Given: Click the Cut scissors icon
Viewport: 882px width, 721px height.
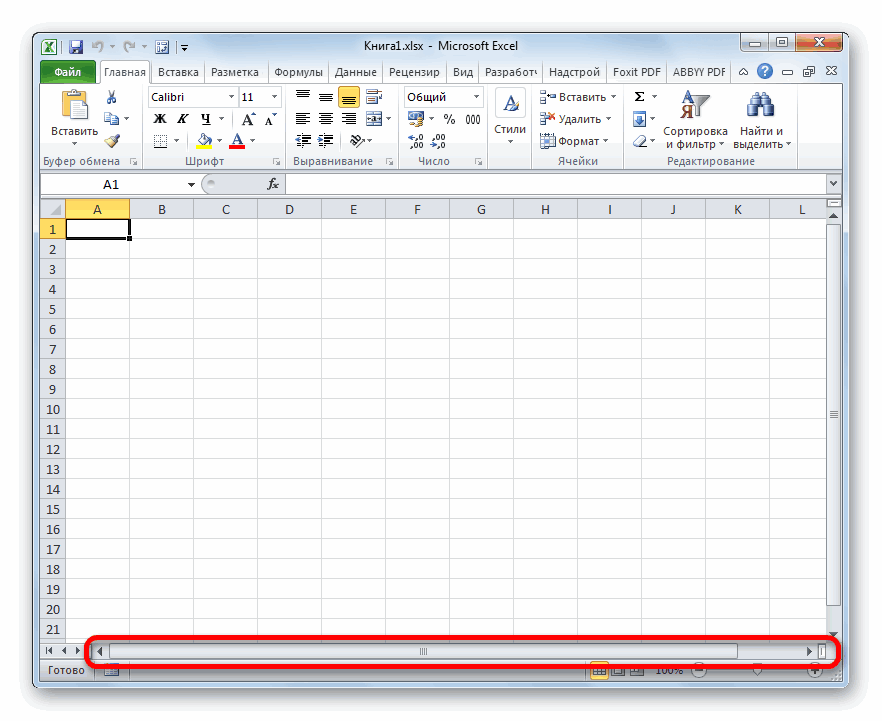Looking at the screenshot, I should tap(111, 97).
